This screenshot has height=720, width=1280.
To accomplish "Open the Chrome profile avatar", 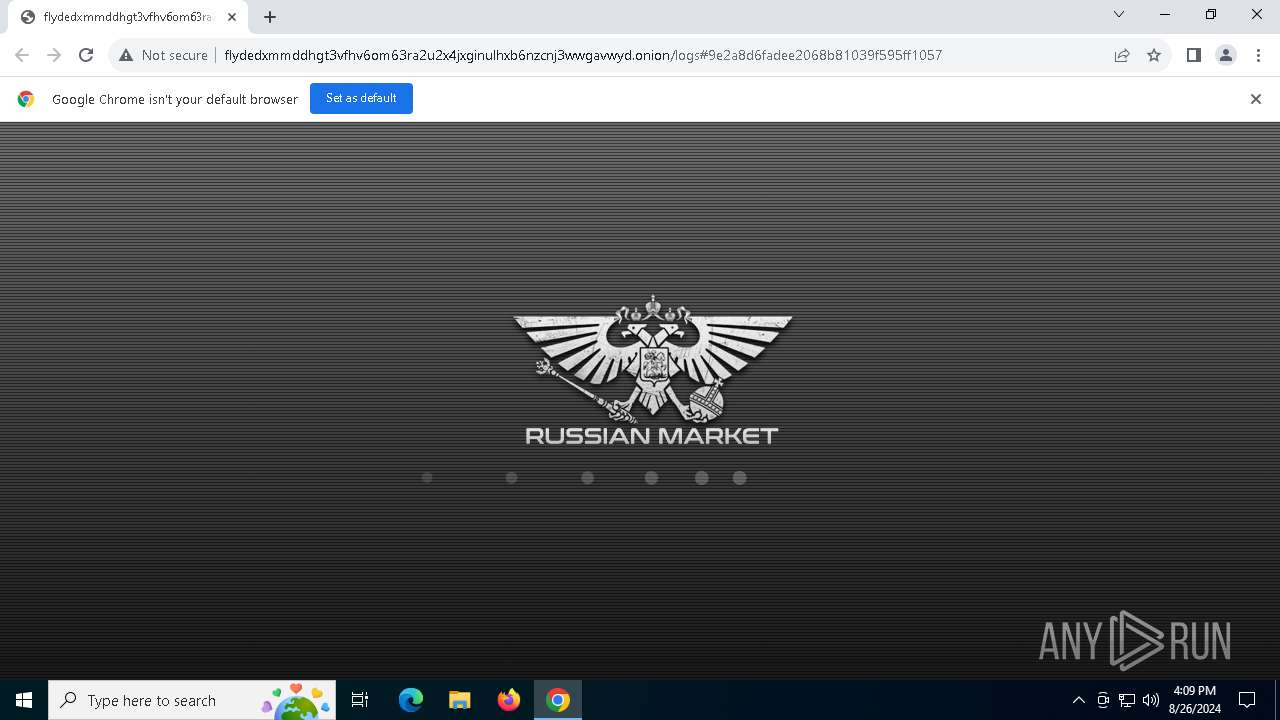I will pyautogui.click(x=1226, y=55).
